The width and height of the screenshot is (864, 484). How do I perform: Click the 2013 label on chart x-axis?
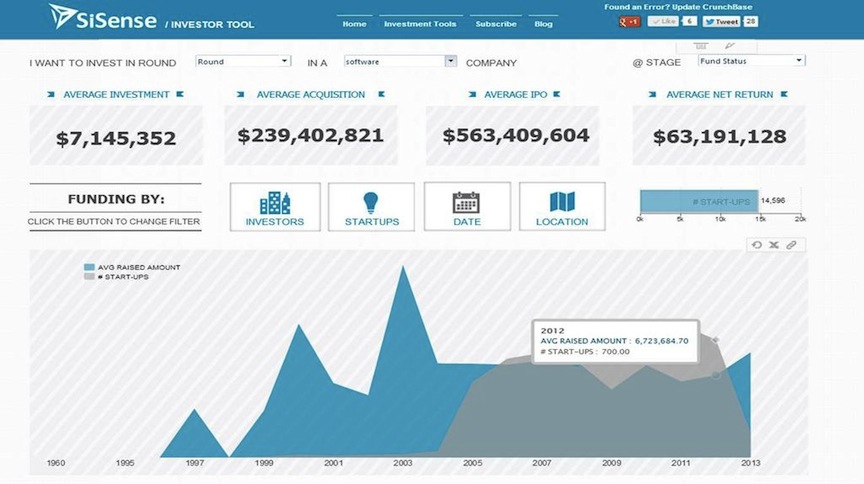coord(750,463)
